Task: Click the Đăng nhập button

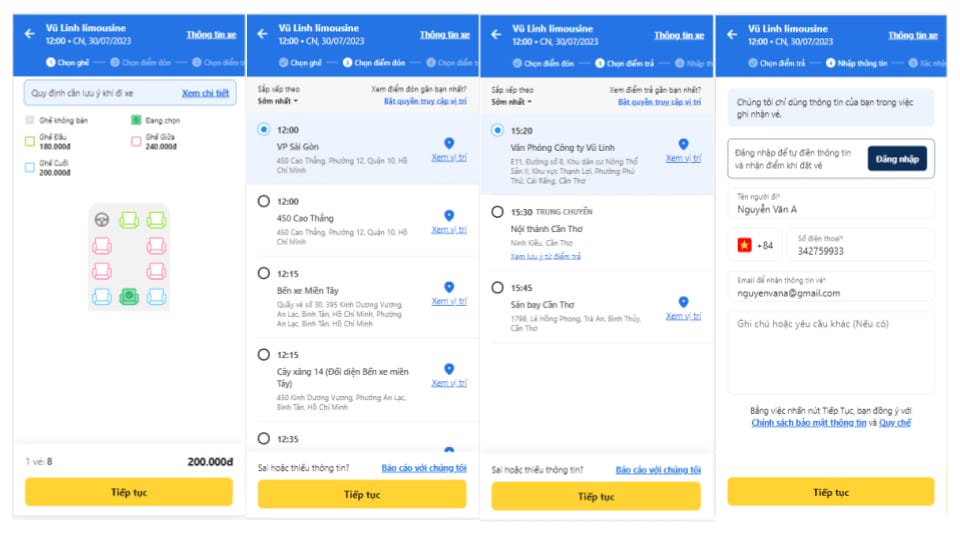Action: (x=897, y=159)
